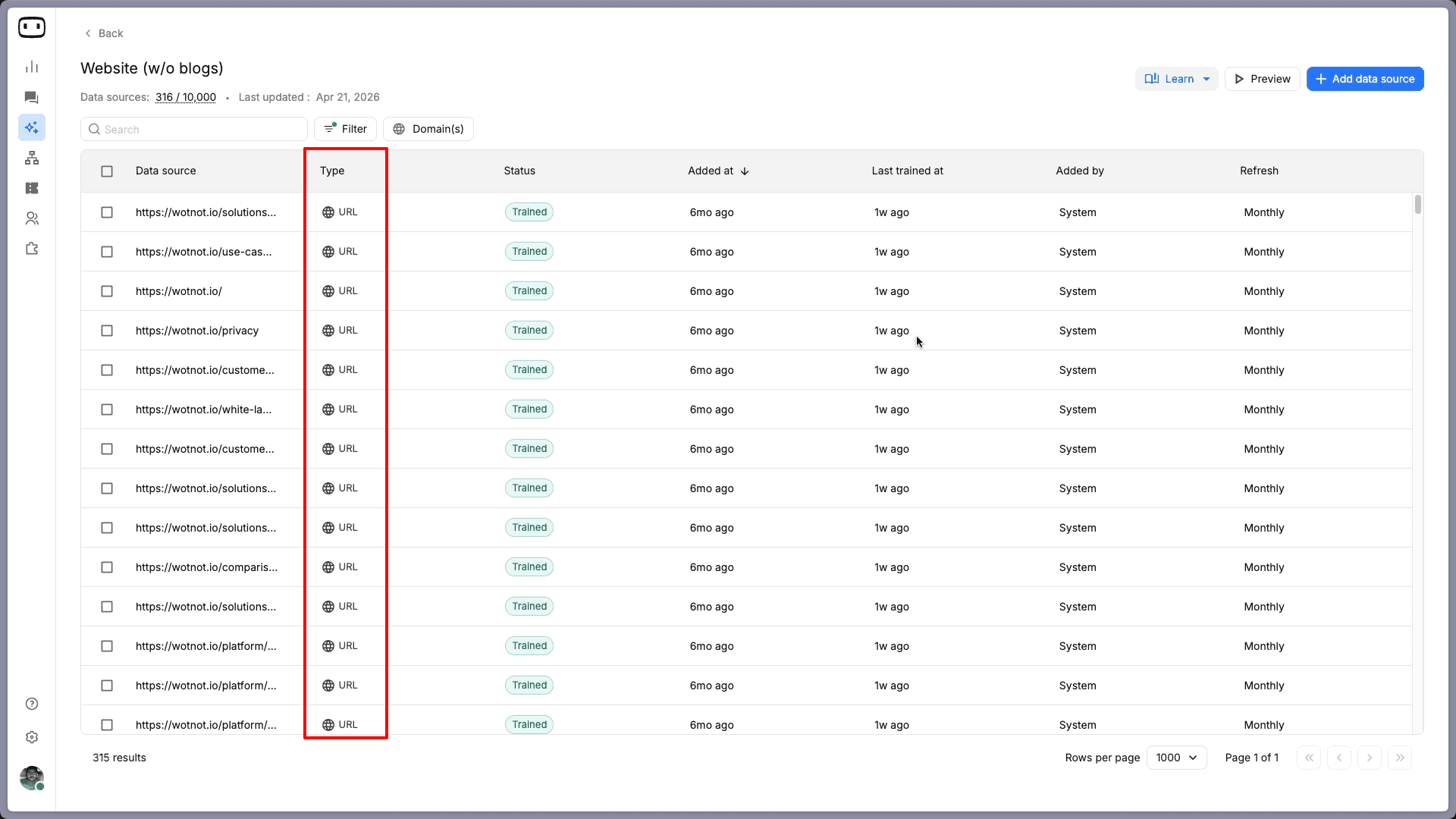
Task: Open help question mark icon
Action: point(32,704)
